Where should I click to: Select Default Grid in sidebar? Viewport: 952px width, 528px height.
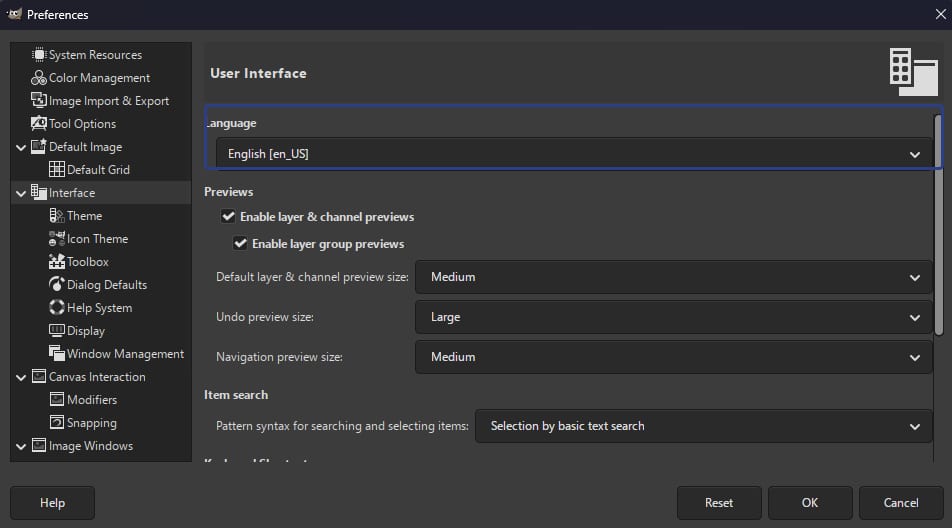(x=98, y=169)
